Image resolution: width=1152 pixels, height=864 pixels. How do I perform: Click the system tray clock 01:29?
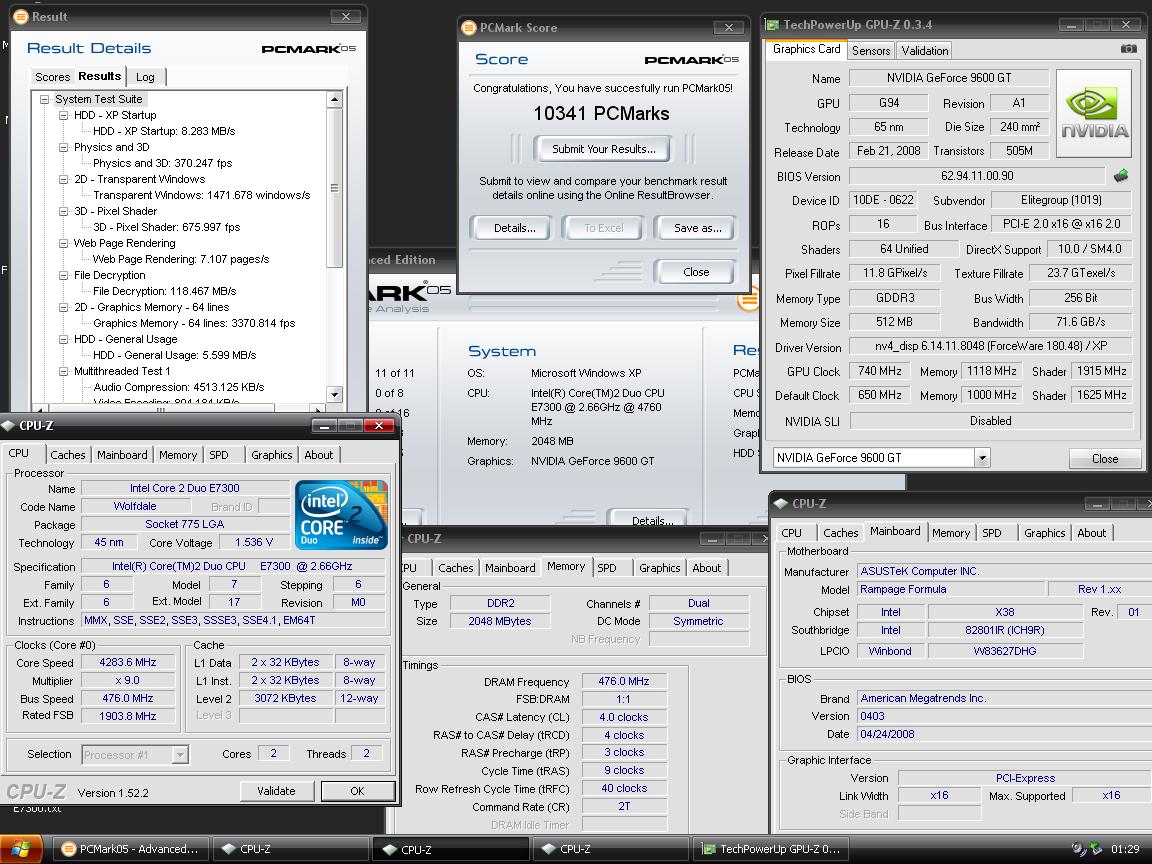(x=1125, y=849)
